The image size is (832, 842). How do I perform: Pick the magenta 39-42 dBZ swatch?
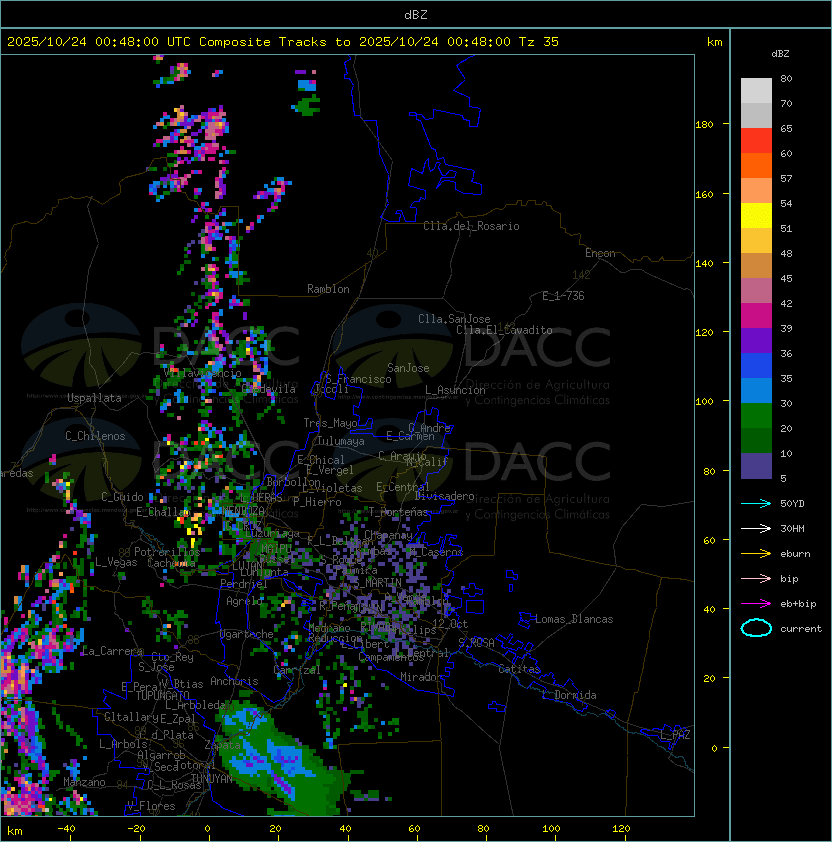point(756,316)
